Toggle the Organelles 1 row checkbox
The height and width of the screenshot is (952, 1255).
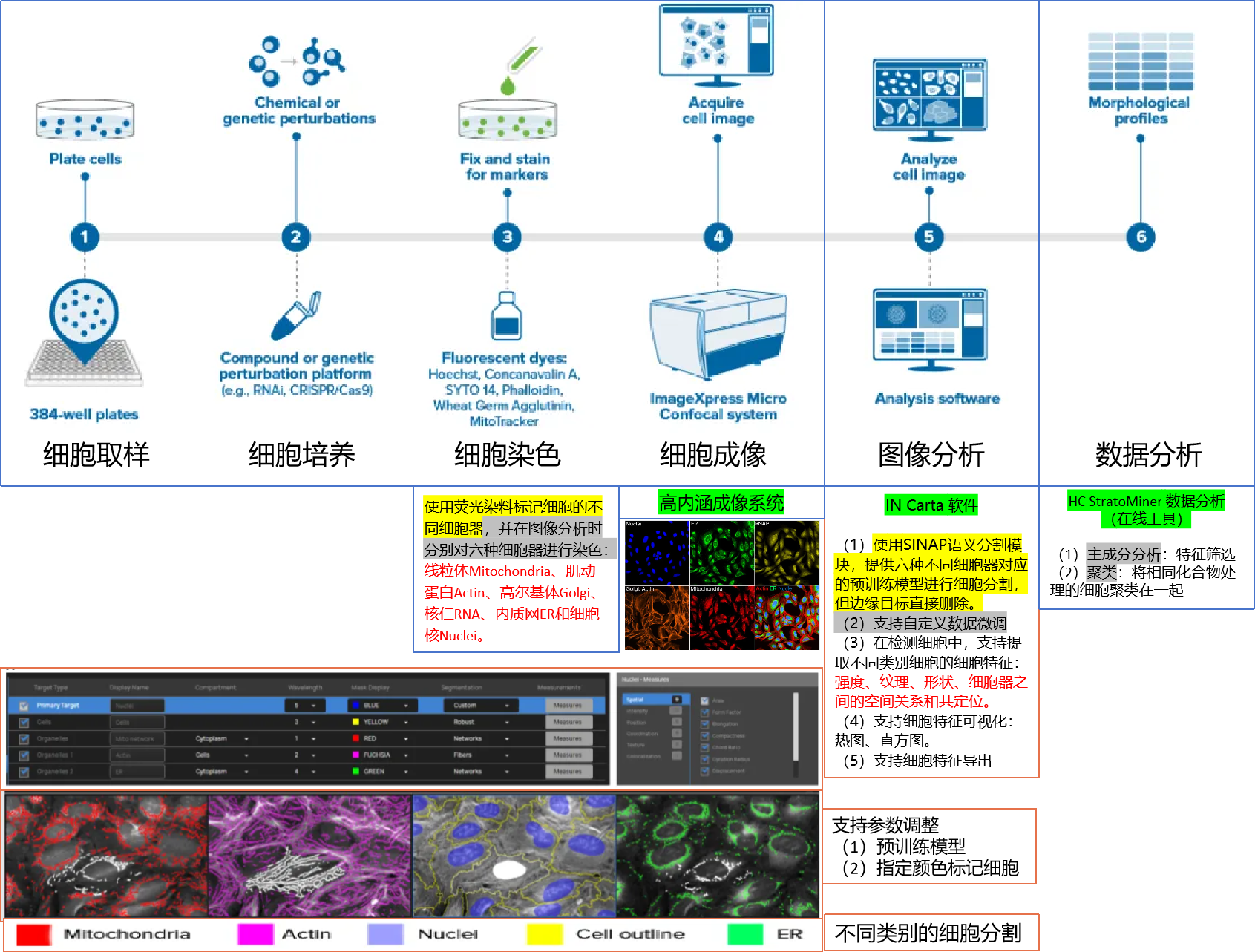[x=24, y=755]
